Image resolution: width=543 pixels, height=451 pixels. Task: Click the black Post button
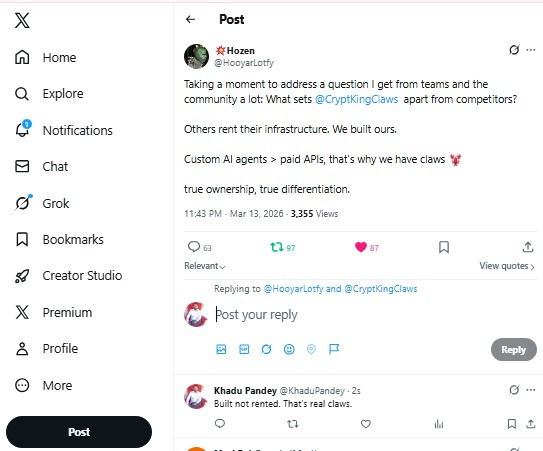click(x=79, y=432)
